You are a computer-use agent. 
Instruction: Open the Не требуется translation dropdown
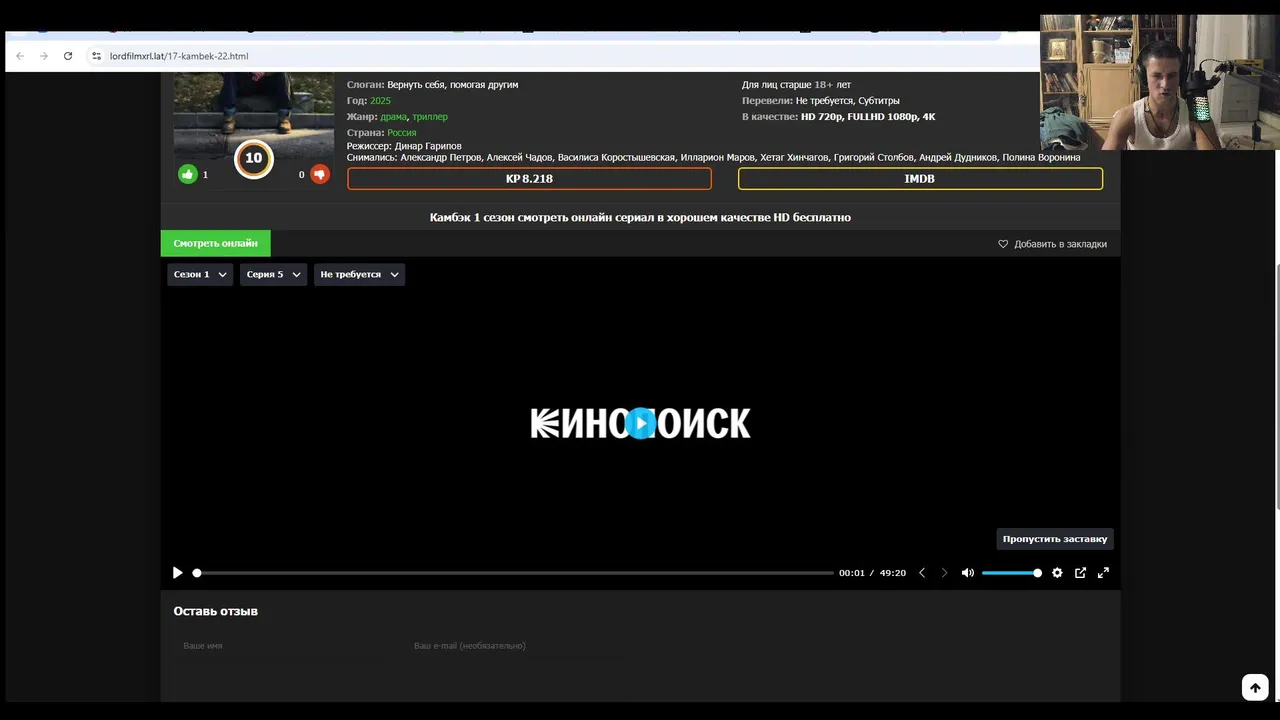pyautogui.click(x=359, y=274)
